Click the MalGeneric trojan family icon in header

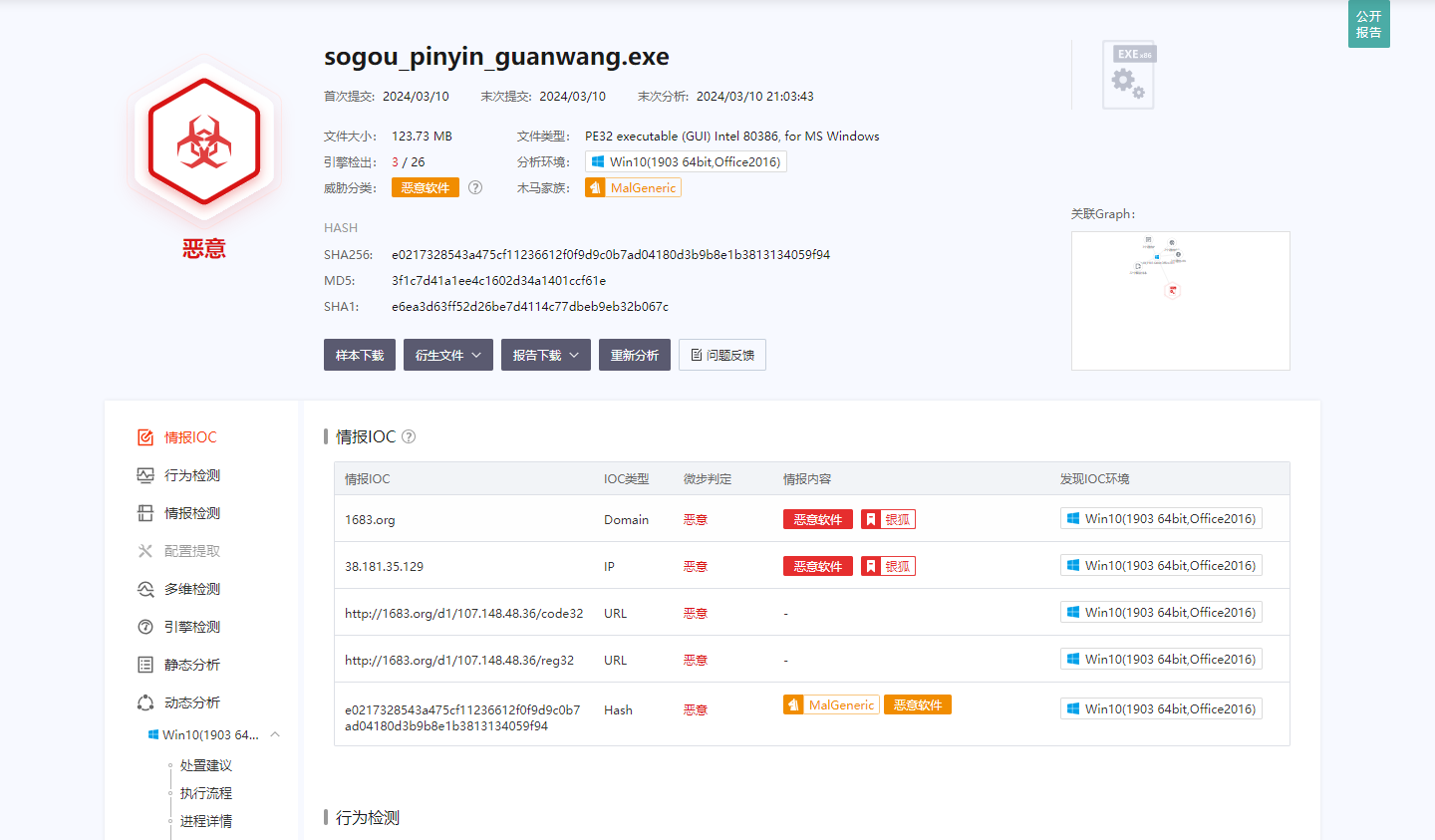pyautogui.click(x=595, y=187)
